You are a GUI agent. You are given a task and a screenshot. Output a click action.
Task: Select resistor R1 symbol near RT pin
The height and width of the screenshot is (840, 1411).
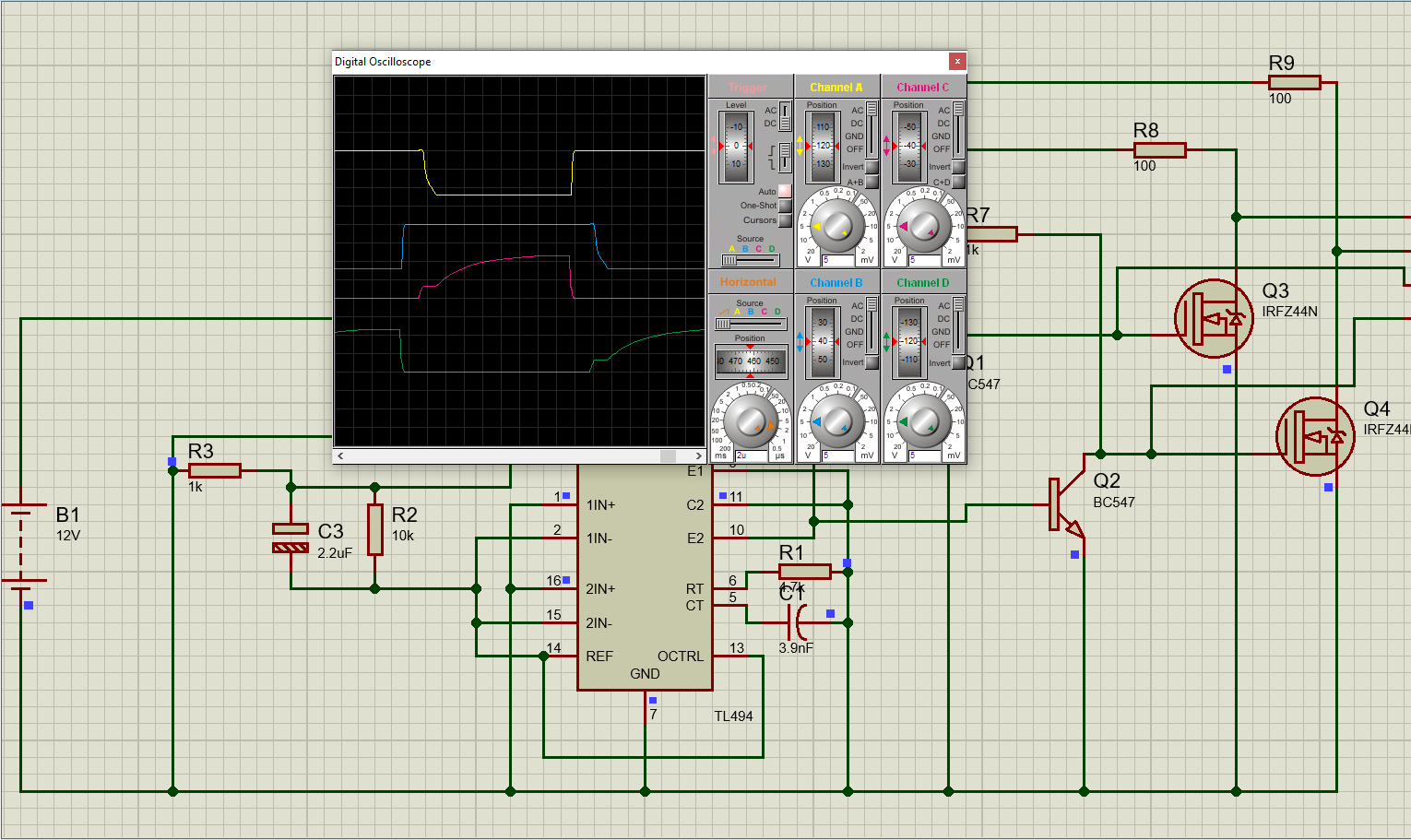click(x=804, y=572)
